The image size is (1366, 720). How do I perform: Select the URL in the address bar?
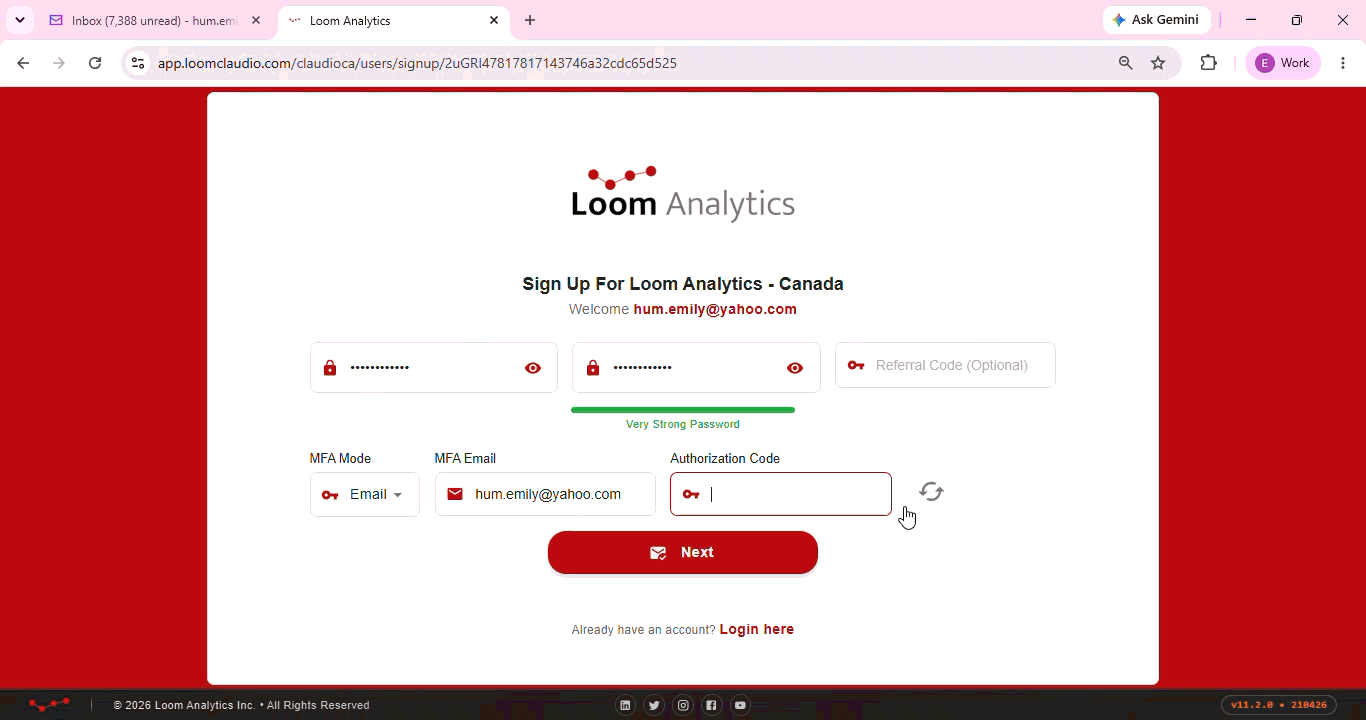pyautogui.click(x=417, y=63)
